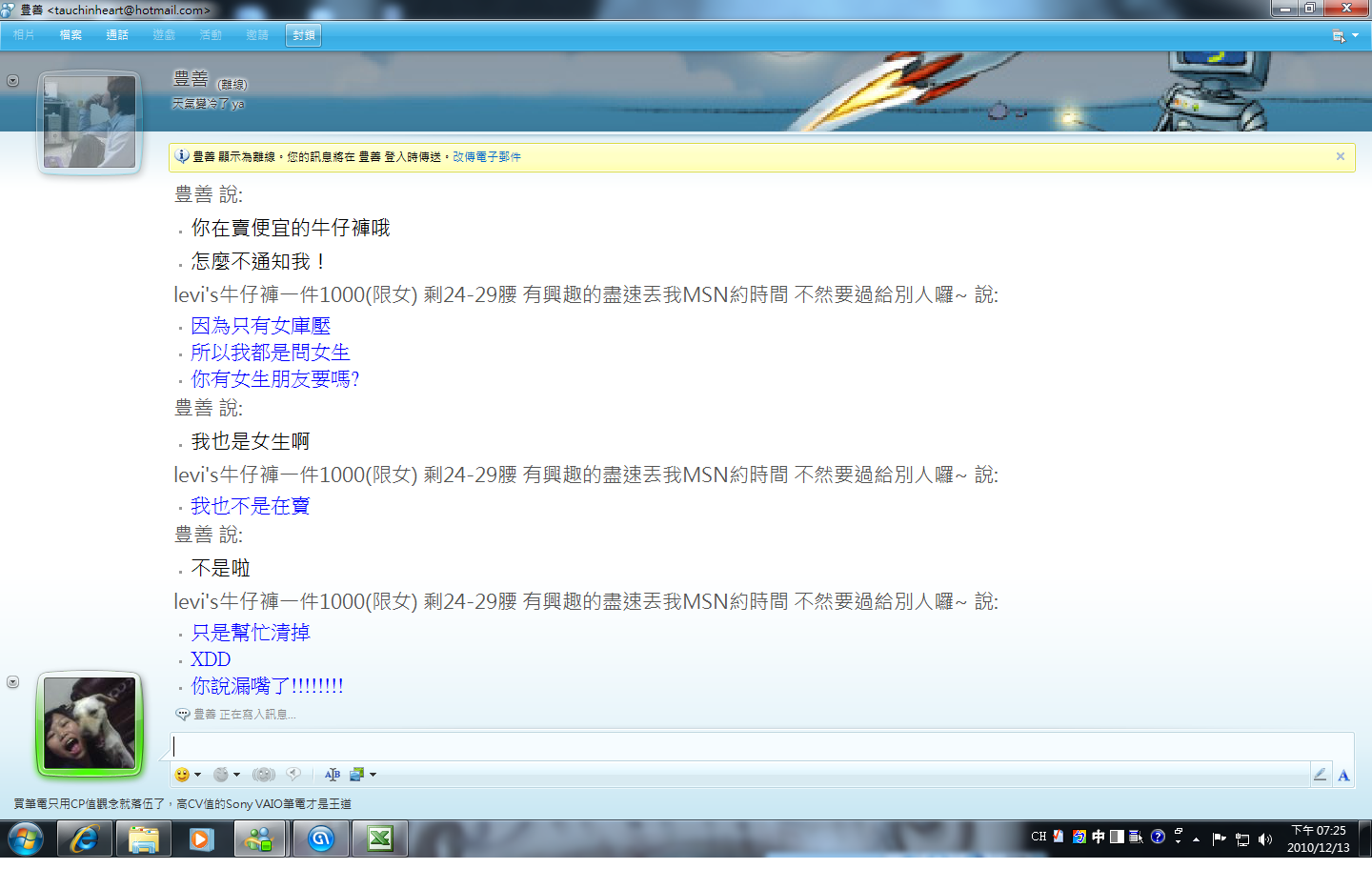Switch to Windows Live Messenger taskbar button
Screen dimensions: 1372x889
point(260,839)
